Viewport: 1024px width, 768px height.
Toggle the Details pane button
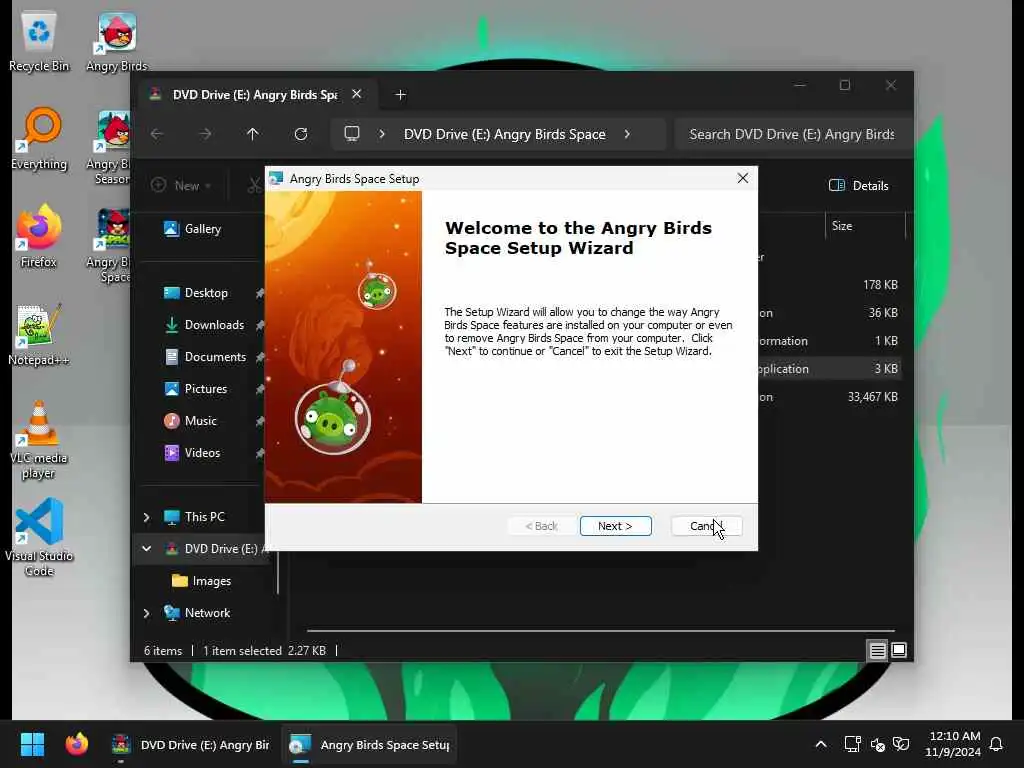858,185
